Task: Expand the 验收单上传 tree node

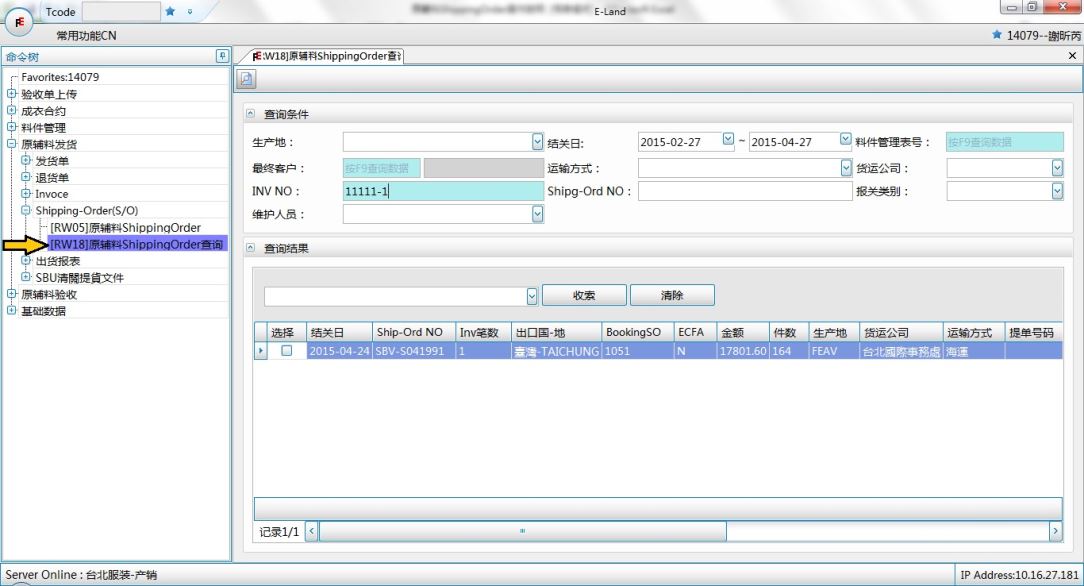Action: pos(12,94)
